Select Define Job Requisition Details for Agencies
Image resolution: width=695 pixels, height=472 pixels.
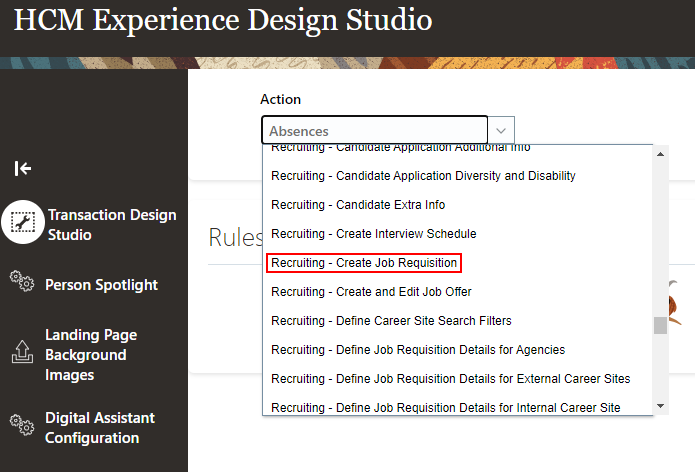point(418,350)
